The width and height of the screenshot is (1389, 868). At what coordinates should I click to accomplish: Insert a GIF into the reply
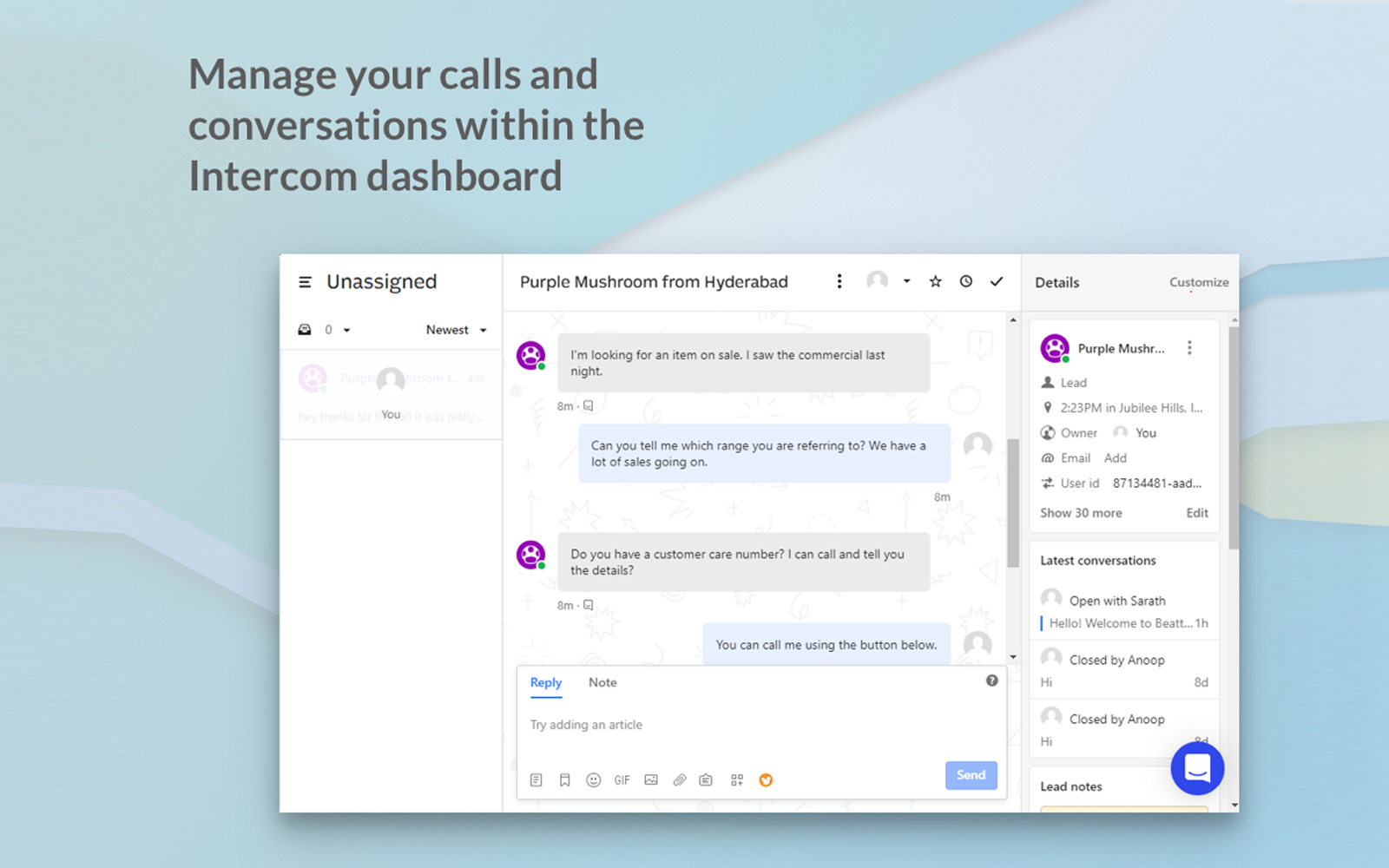click(x=622, y=779)
